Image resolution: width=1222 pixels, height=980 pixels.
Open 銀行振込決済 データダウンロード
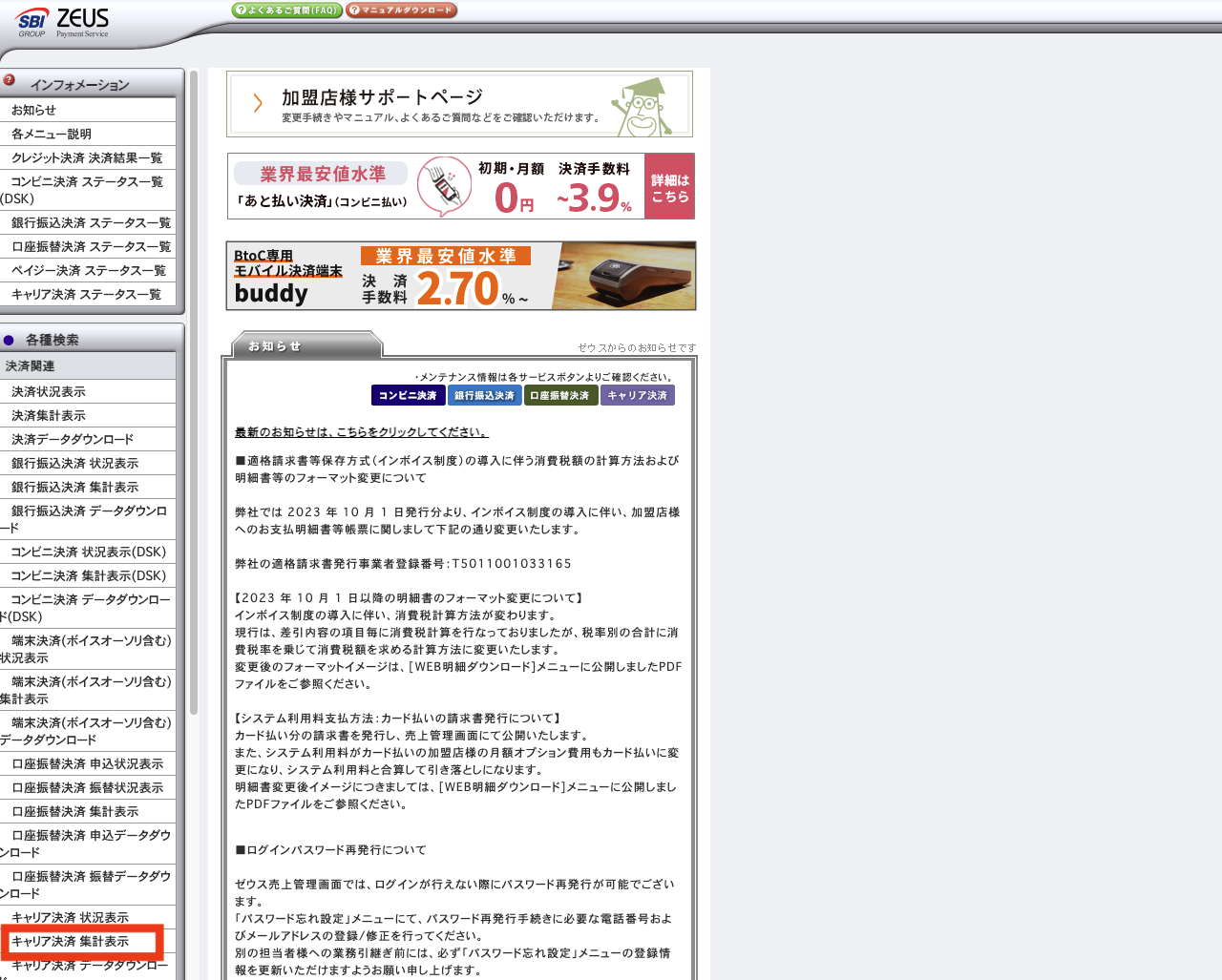[x=88, y=519]
